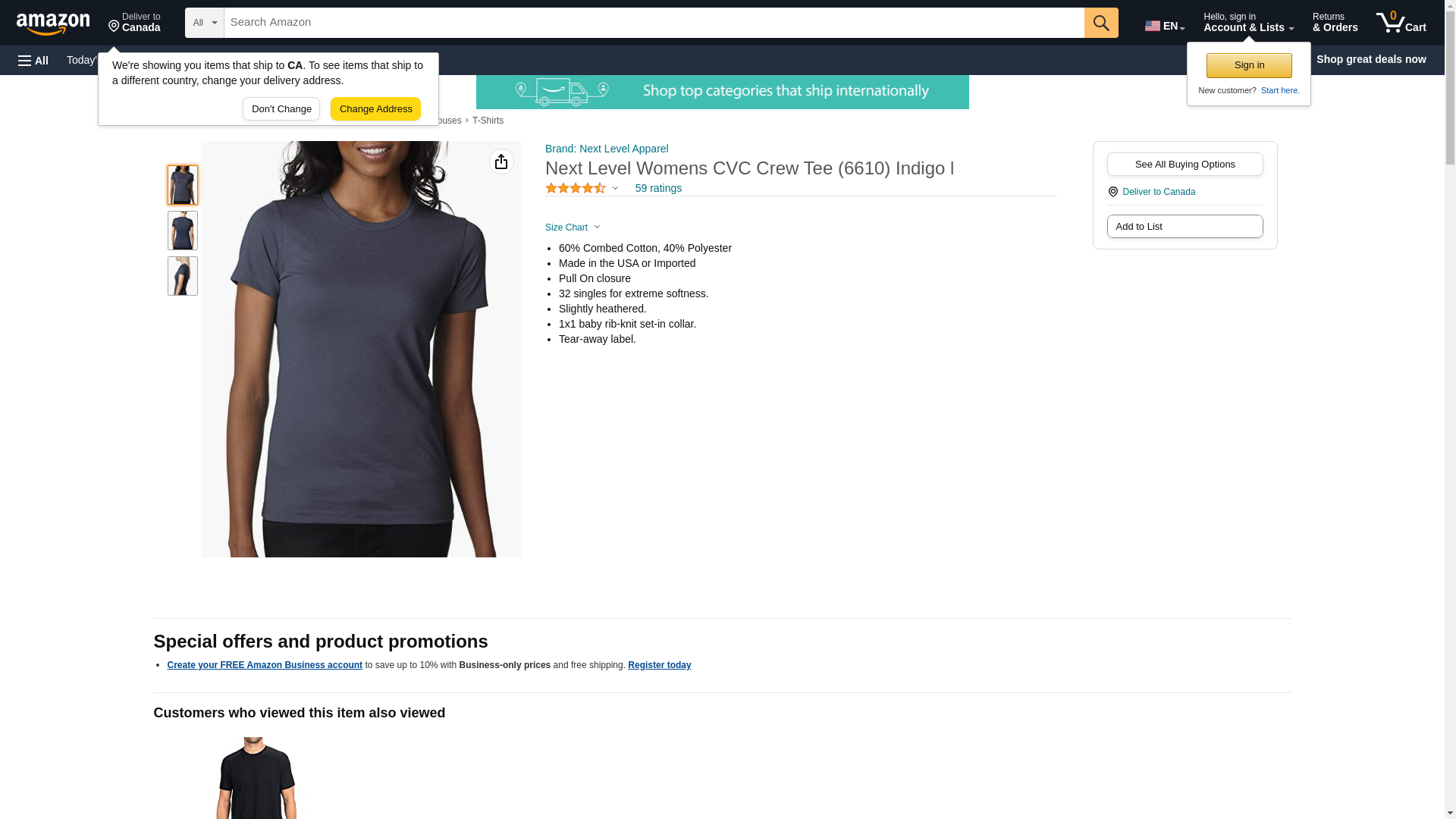
Task: Click the share icon on product image
Action: (501, 162)
